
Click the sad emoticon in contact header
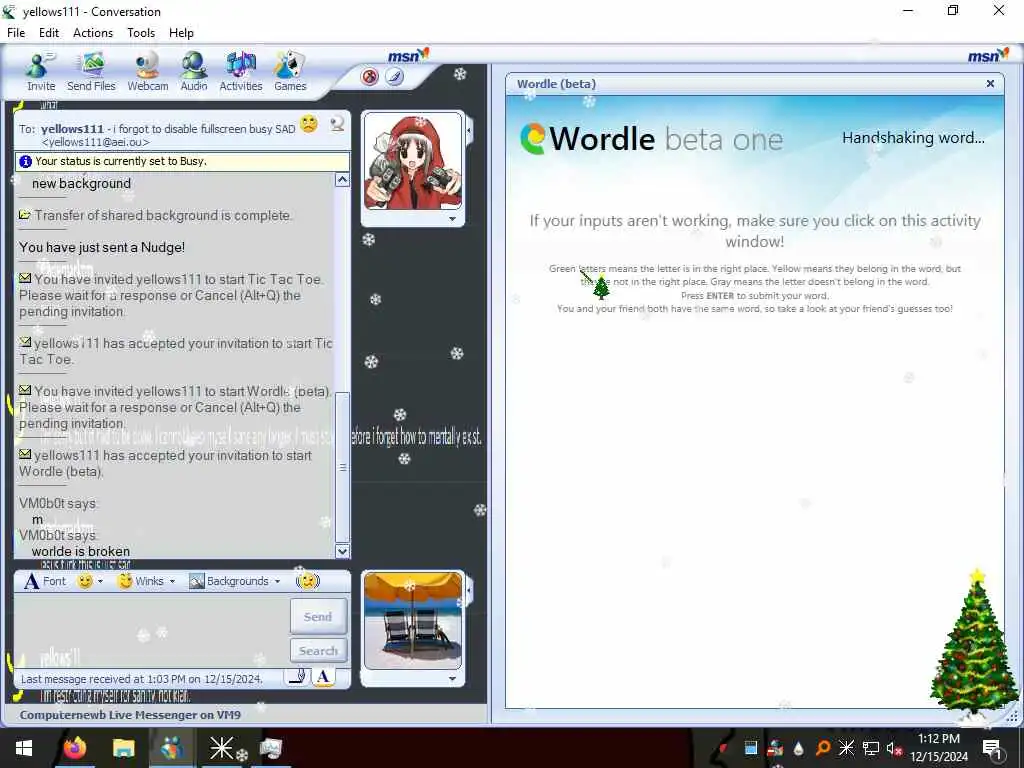point(309,123)
